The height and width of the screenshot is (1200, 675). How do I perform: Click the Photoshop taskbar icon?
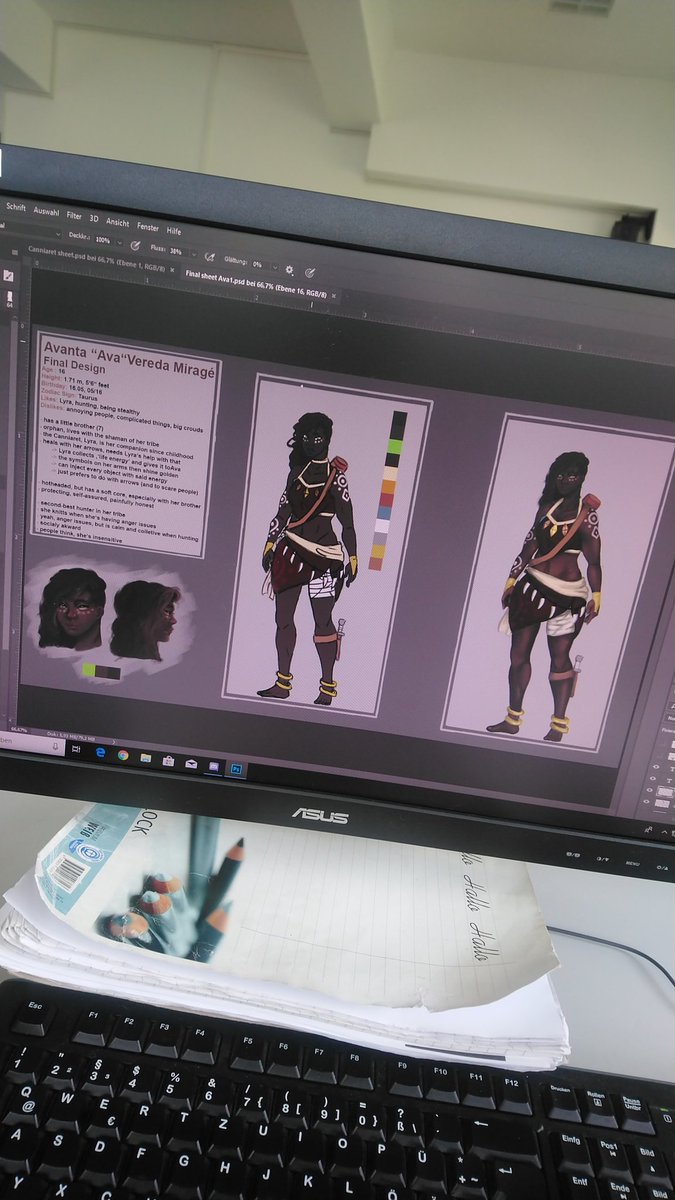236,769
